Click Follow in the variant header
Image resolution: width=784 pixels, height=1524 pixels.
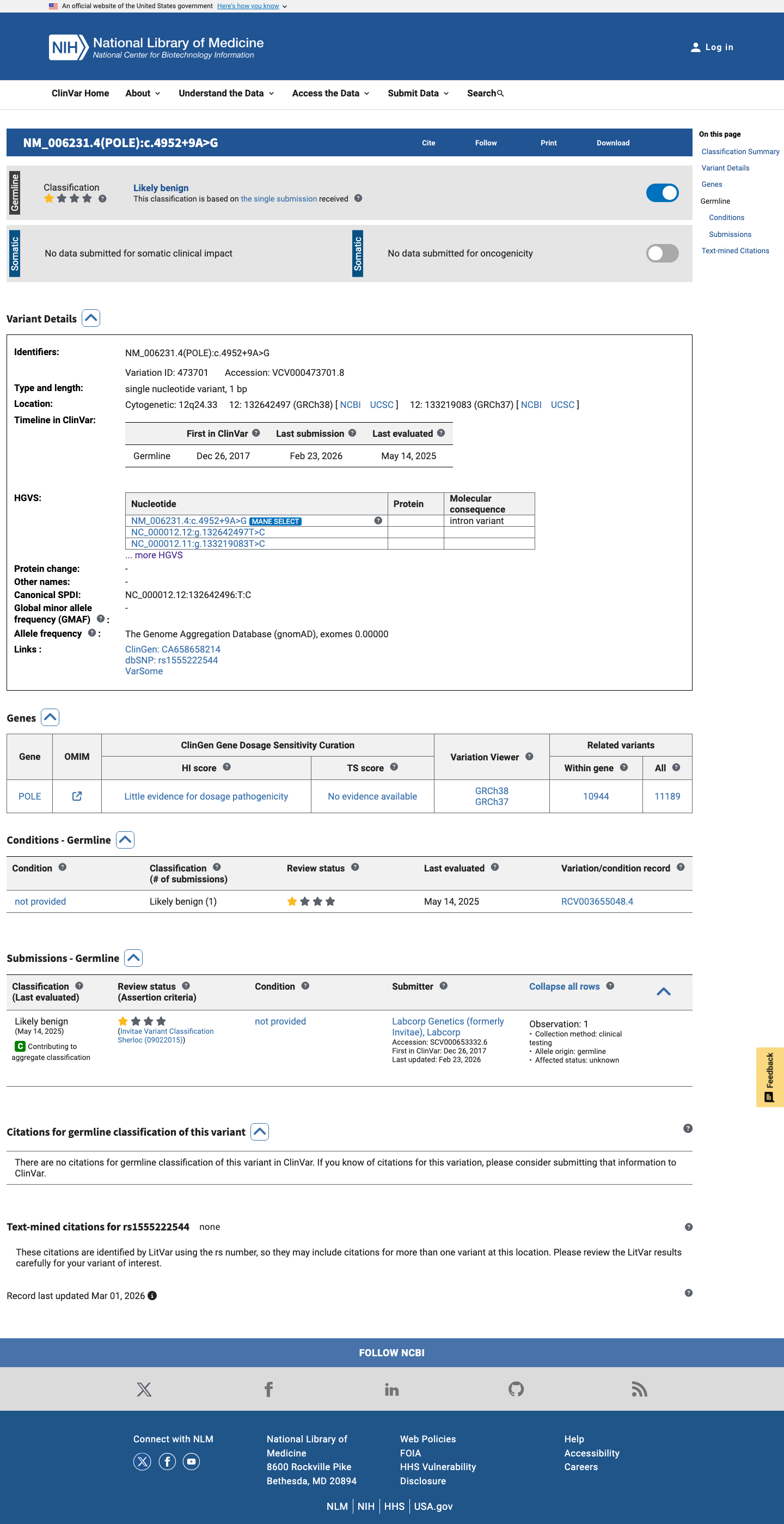pos(486,143)
